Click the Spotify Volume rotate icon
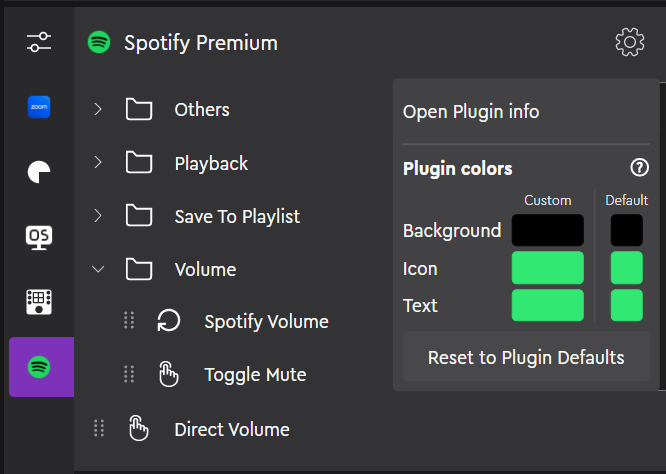The image size is (666, 474). click(169, 321)
